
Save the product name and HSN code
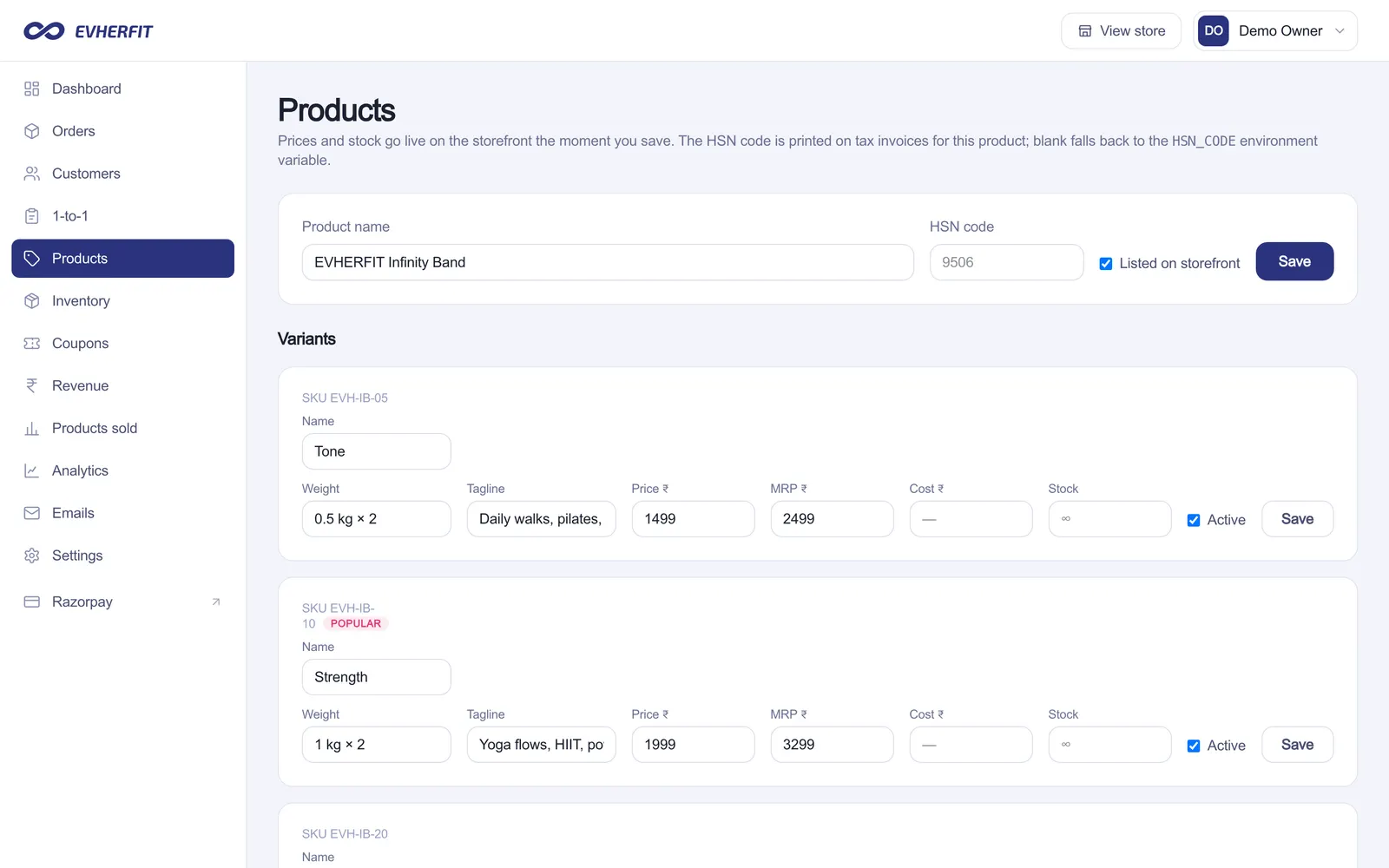coord(1294,261)
